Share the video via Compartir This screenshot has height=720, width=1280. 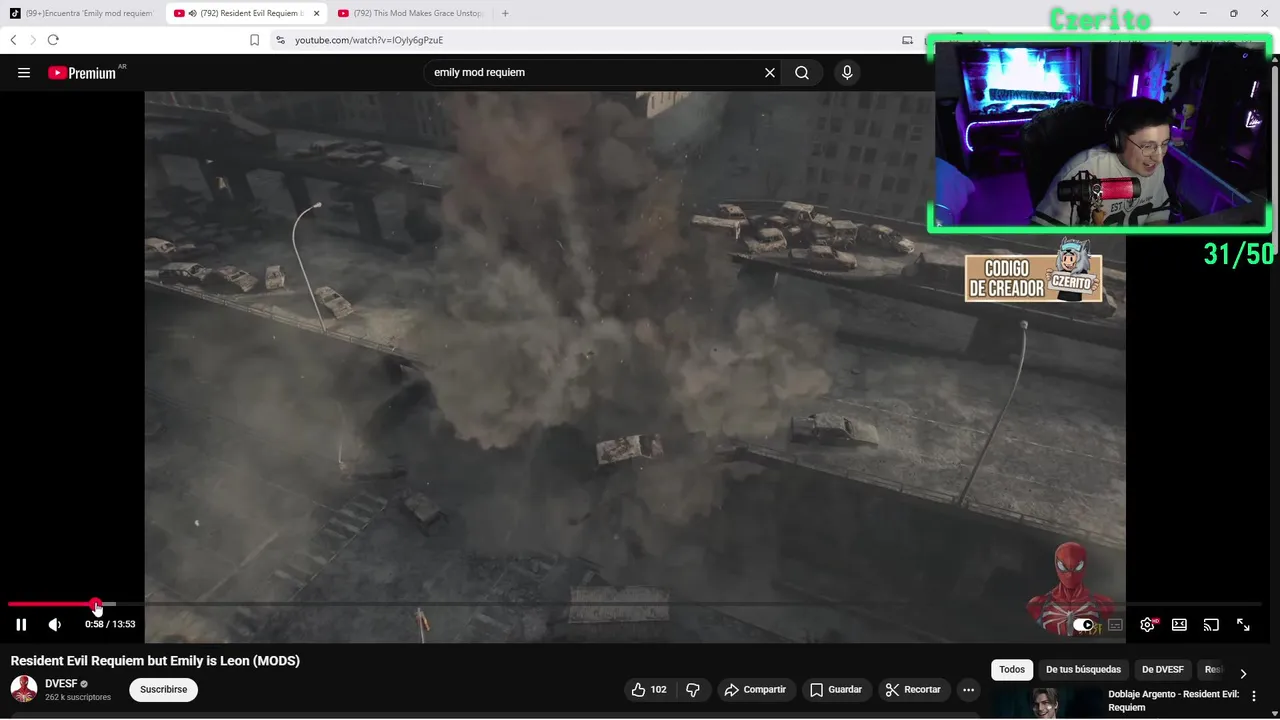757,690
